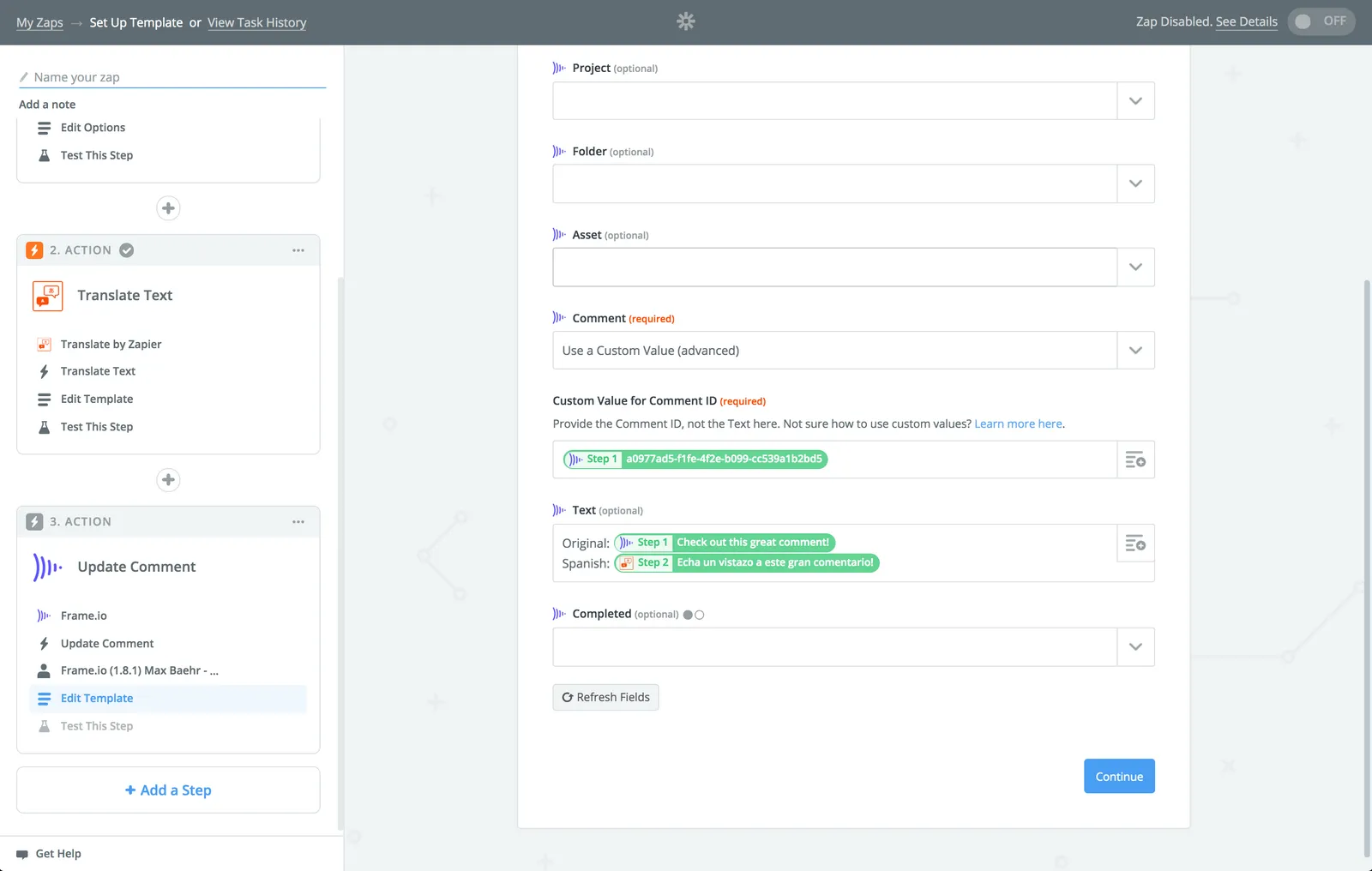Add a step above action 2 with plus
The width and height of the screenshot is (1372, 871).
click(x=168, y=208)
